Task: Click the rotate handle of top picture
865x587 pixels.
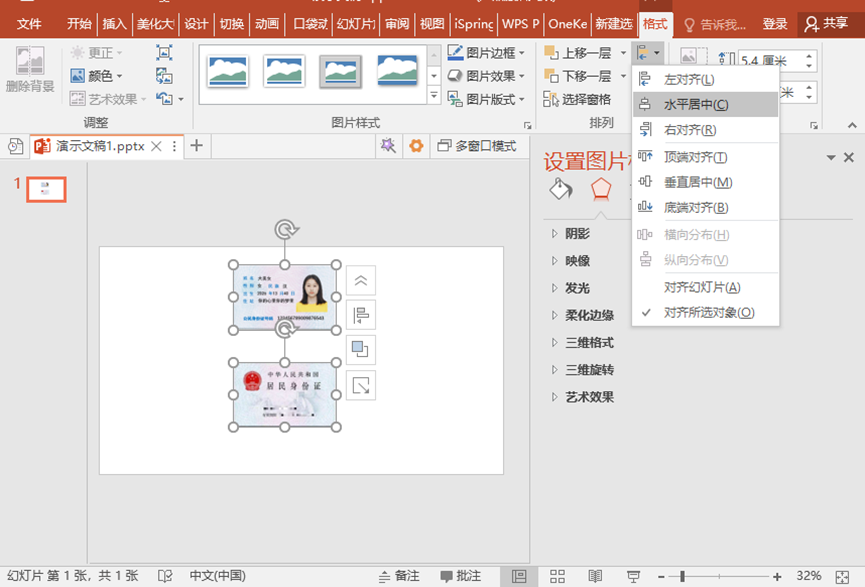Action: [286, 229]
